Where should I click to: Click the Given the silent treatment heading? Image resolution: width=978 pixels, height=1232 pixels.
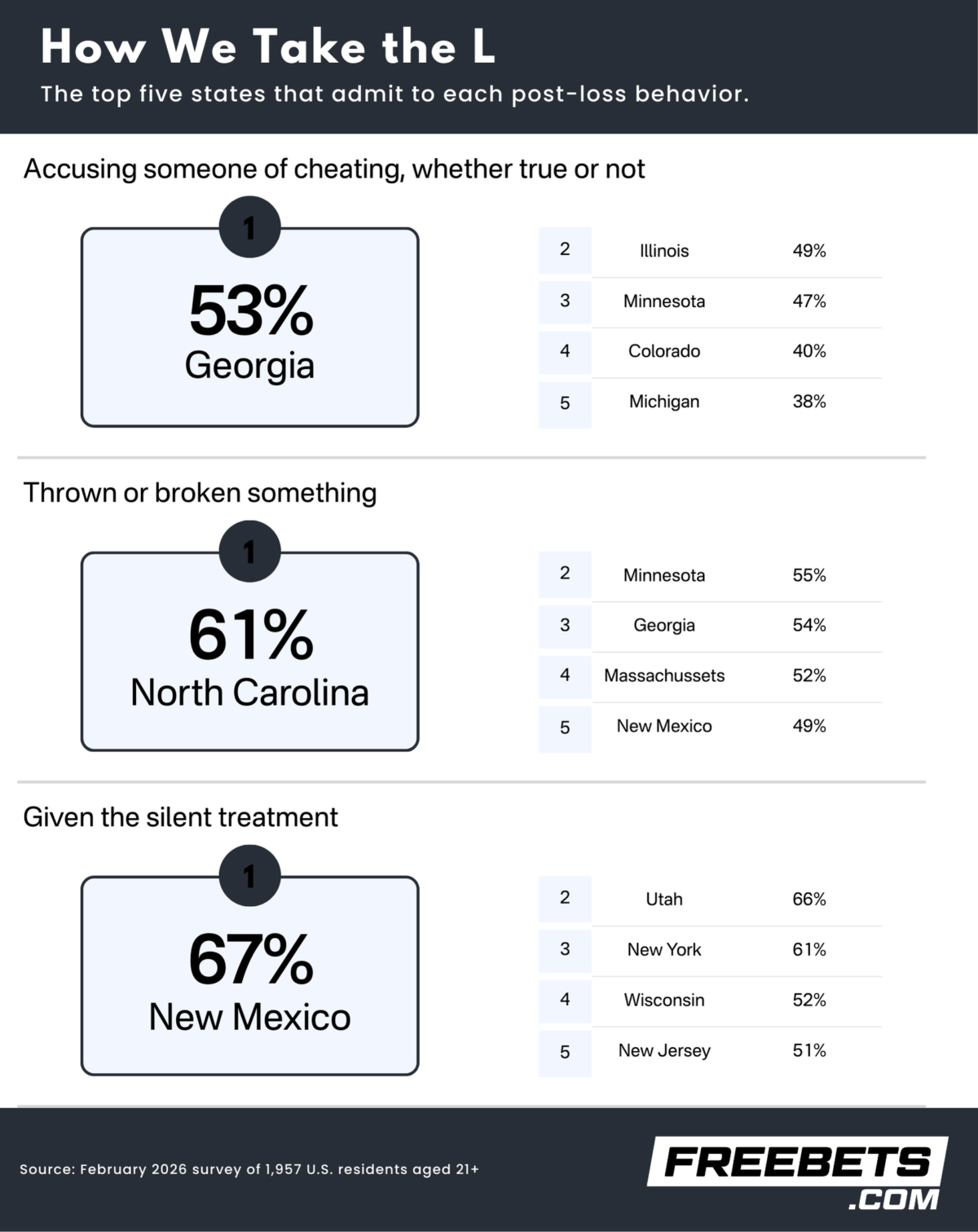[x=180, y=817]
